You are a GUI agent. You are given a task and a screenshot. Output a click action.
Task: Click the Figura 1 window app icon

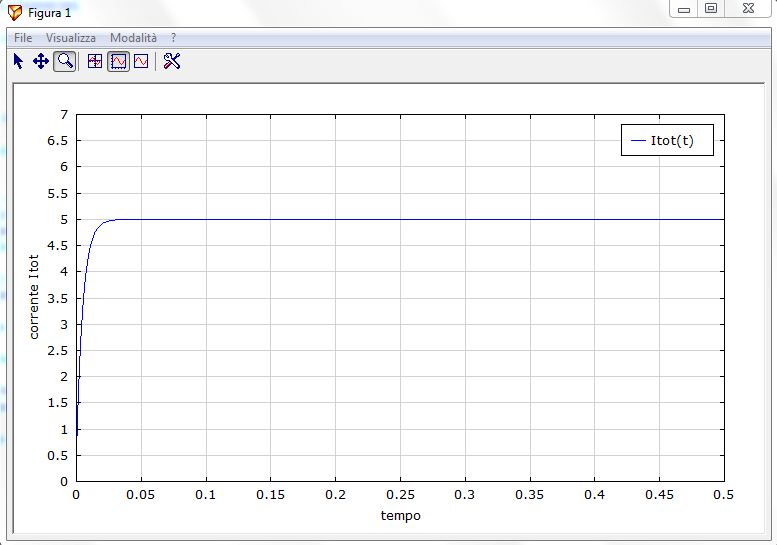(x=15, y=12)
